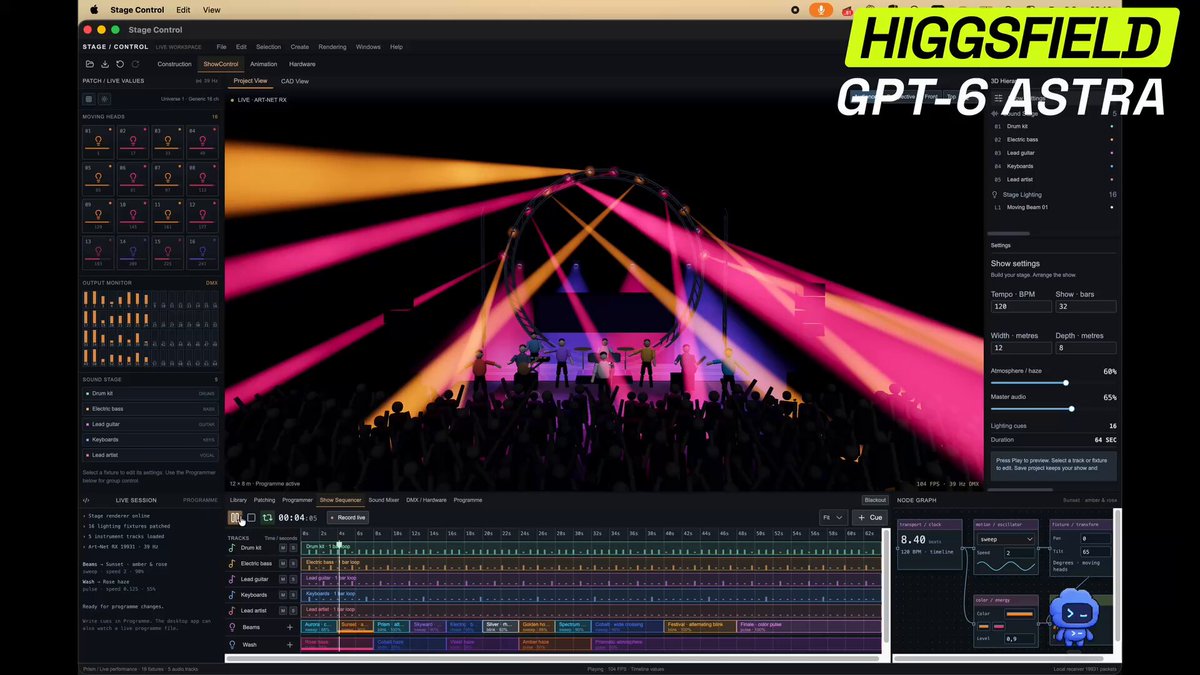This screenshot has height=675, width=1200.
Task: Select moving head fixture 14
Action: coord(133,252)
